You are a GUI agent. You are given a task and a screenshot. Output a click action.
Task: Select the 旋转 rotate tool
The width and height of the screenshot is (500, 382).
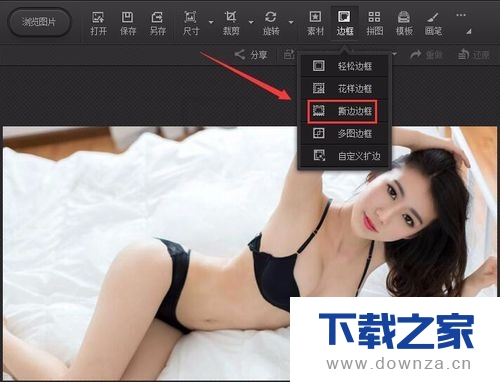pyautogui.click(x=271, y=23)
